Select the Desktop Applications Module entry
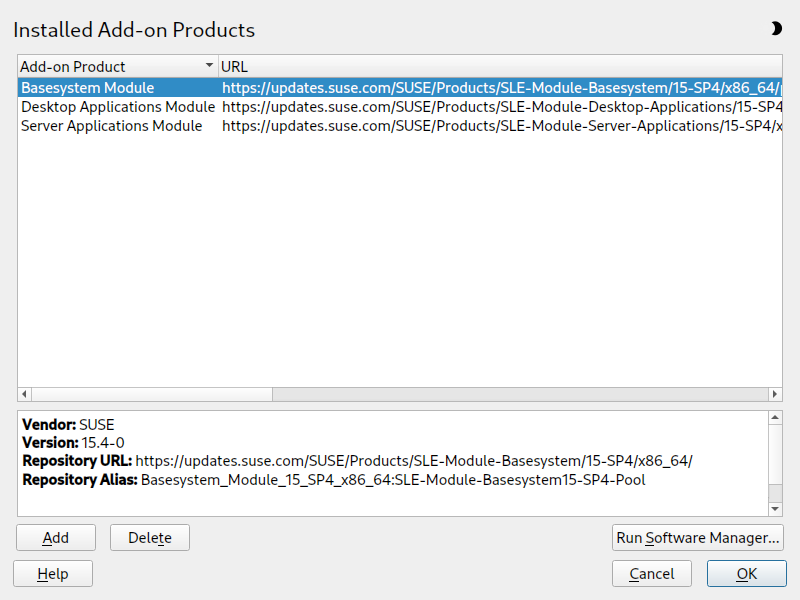This screenshot has width=800, height=600. pyautogui.click(x=118, y=107)
